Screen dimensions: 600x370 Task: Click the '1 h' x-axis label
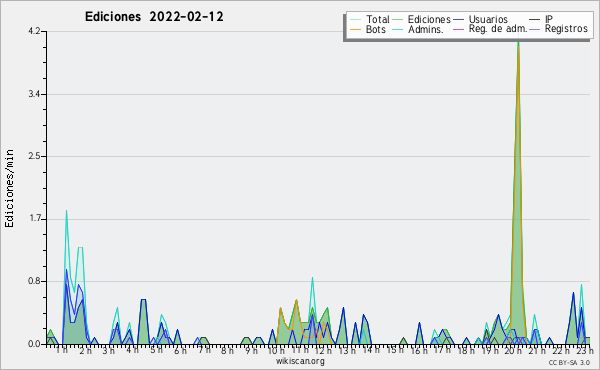point(62,350)
